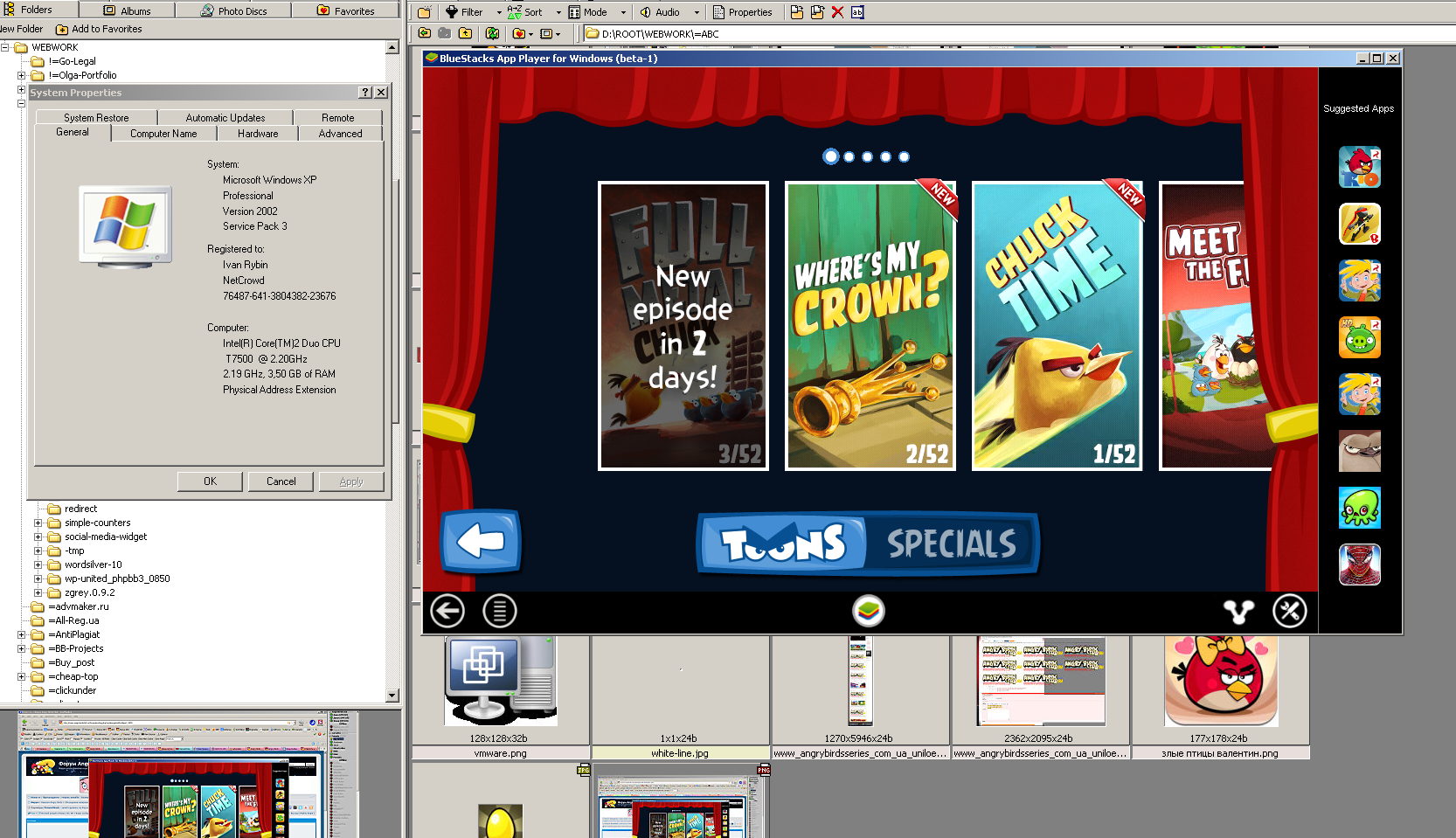Expand the Sort dropdown arrow
This screenshot has width=1456, height=838.
pos(558,12)
